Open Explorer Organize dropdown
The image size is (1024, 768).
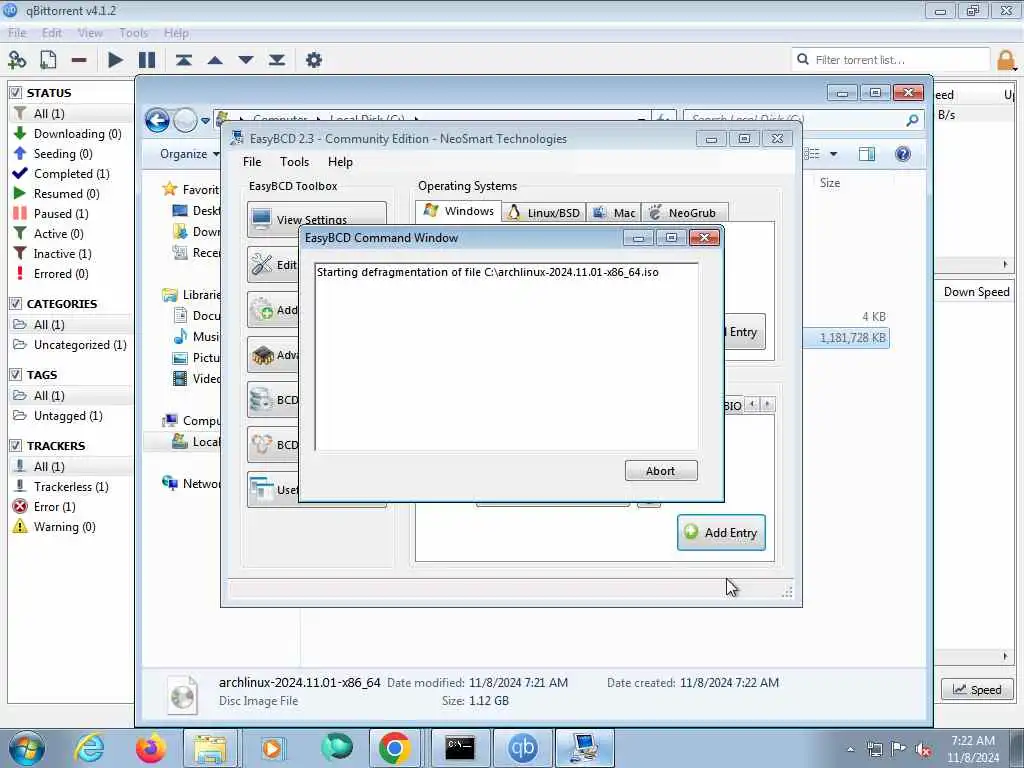pyautogui.click(x=190, y=154)
